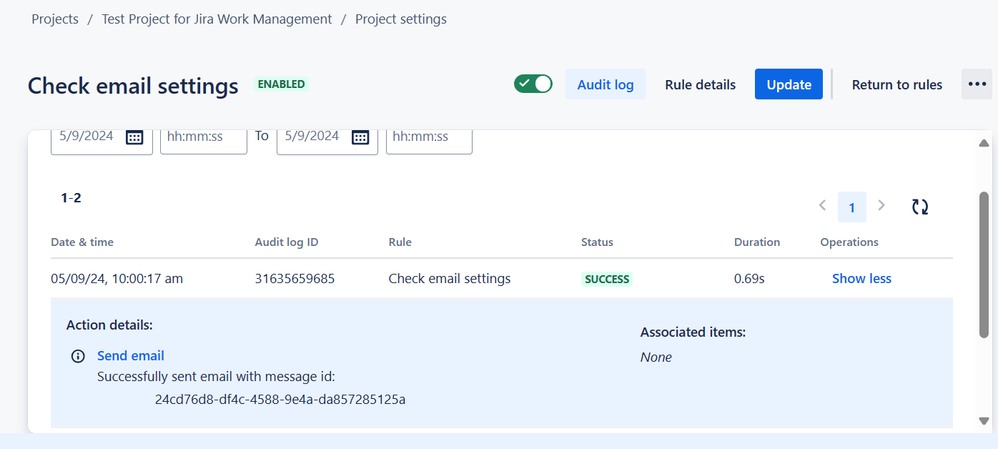Click the Rule column header
The image size is (998, 449).
[400, 242]
